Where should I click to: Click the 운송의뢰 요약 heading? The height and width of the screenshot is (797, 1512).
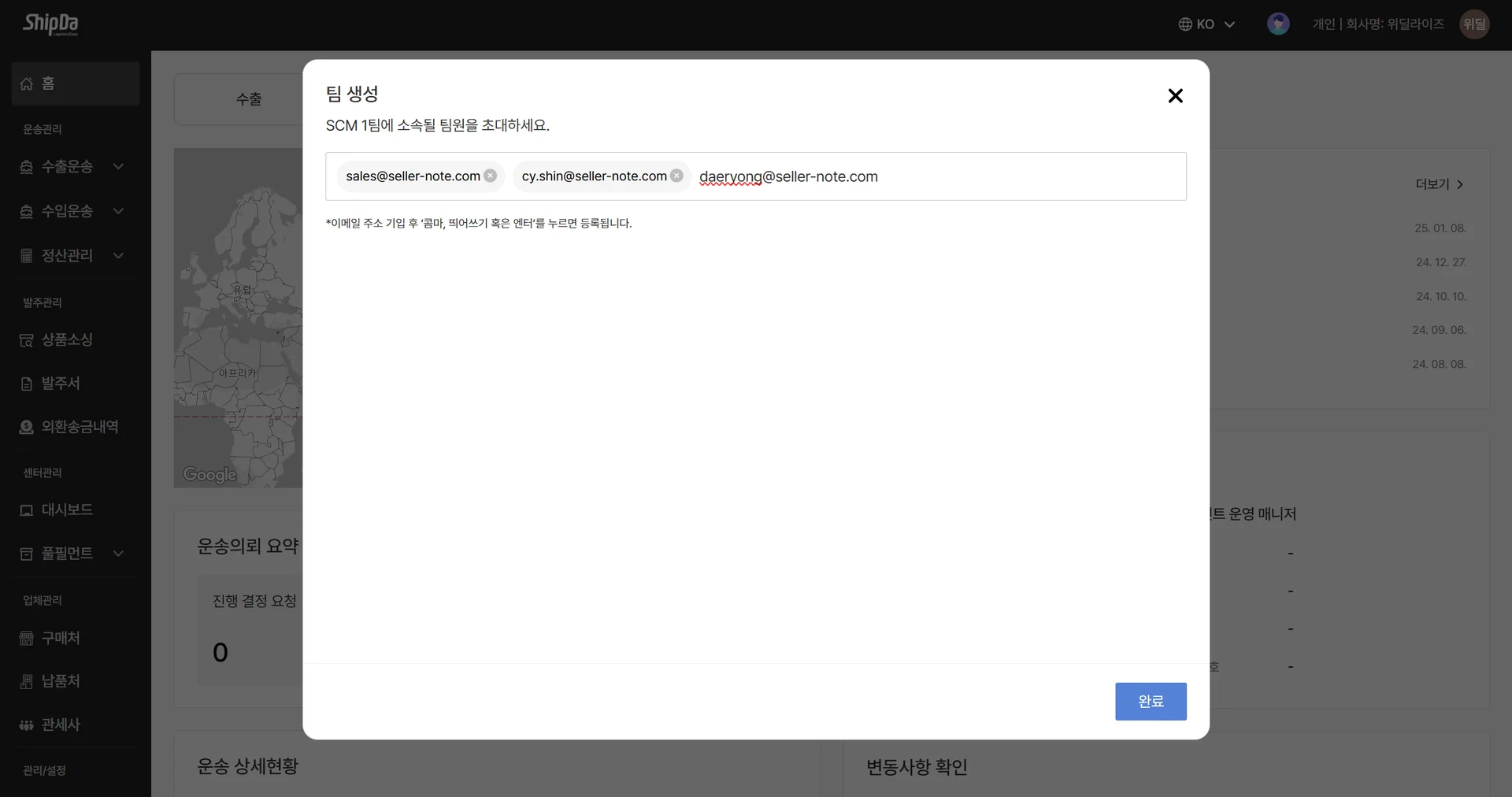point(247,546)
